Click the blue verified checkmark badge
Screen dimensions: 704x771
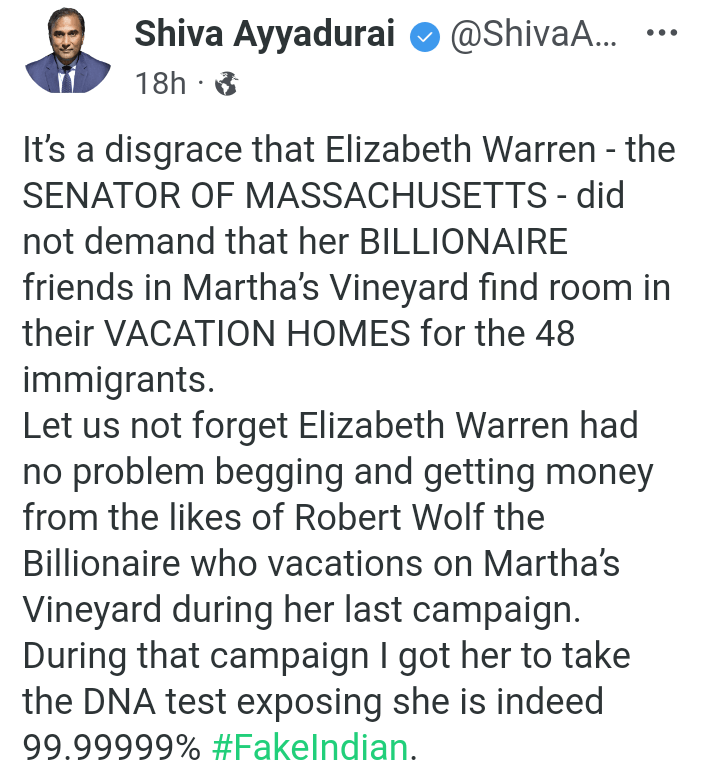[x=425, y=37]
